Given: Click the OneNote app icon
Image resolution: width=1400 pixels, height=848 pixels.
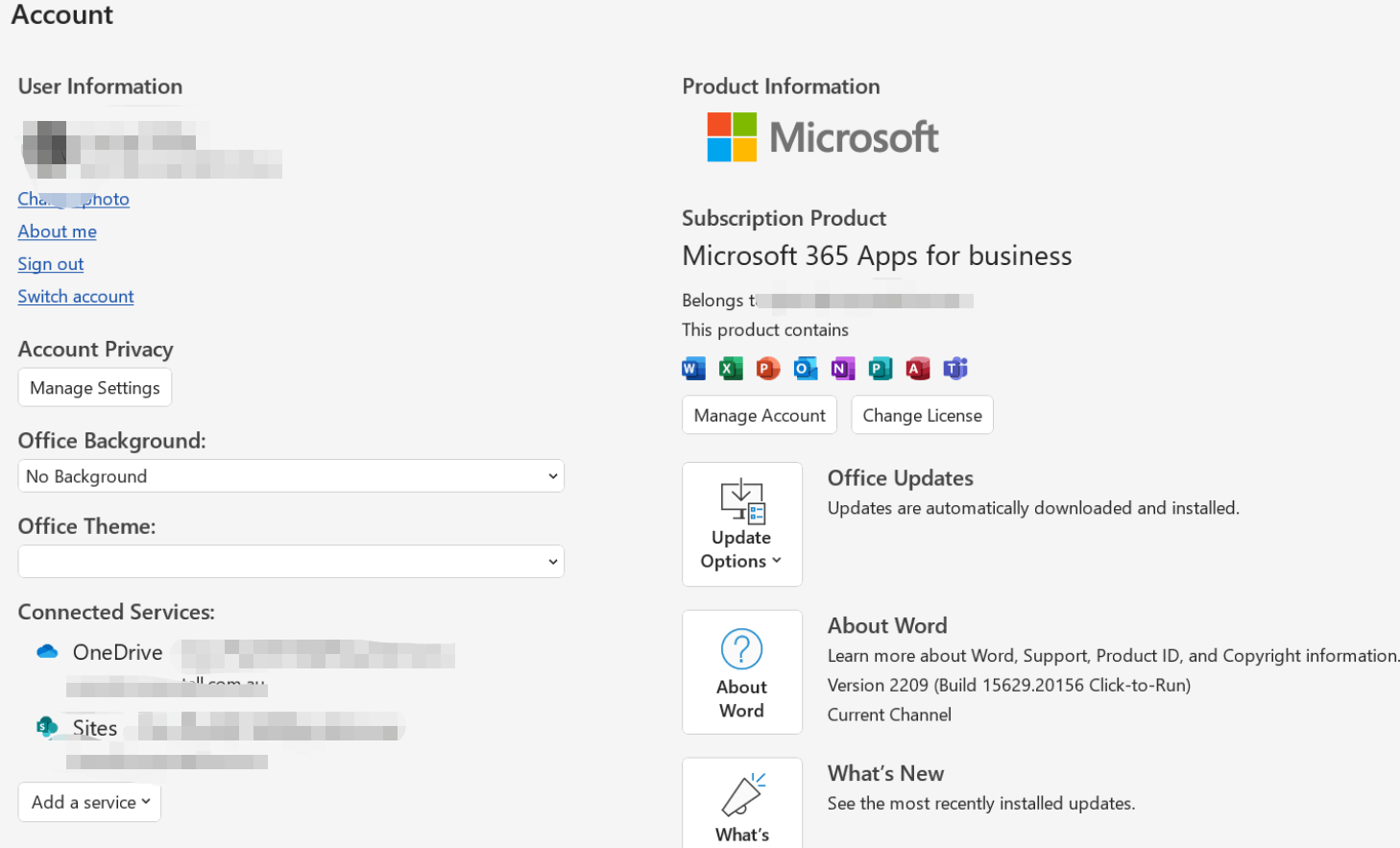Looking at the screenshot, I should [843, 369].
